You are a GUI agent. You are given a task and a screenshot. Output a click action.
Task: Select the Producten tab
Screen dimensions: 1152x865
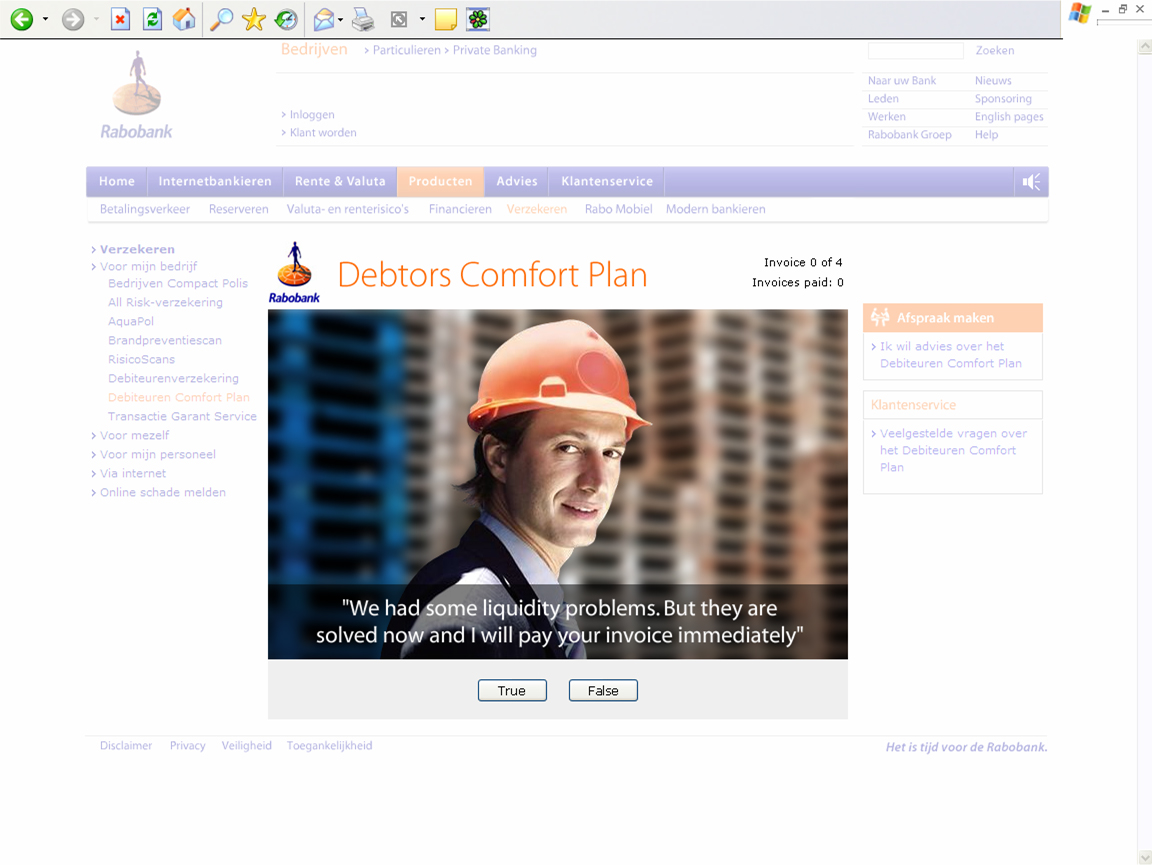coord(441,182)
